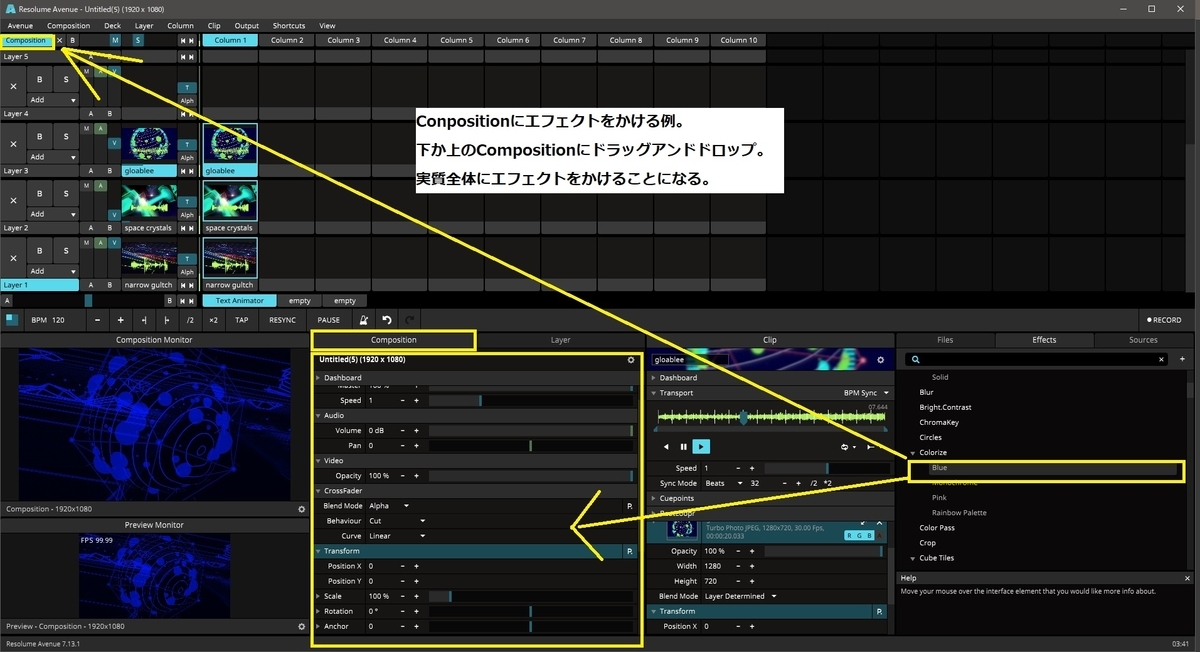Image resolution: width=1200 pixels, height=652 pixels.
Task: Close the Help panel
Action: point(1187,578)
